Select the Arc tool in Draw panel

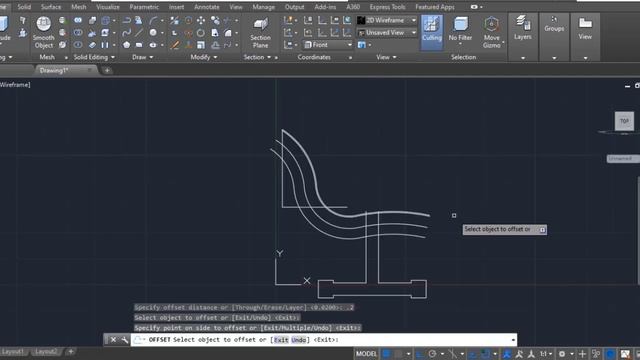(153, 20)
